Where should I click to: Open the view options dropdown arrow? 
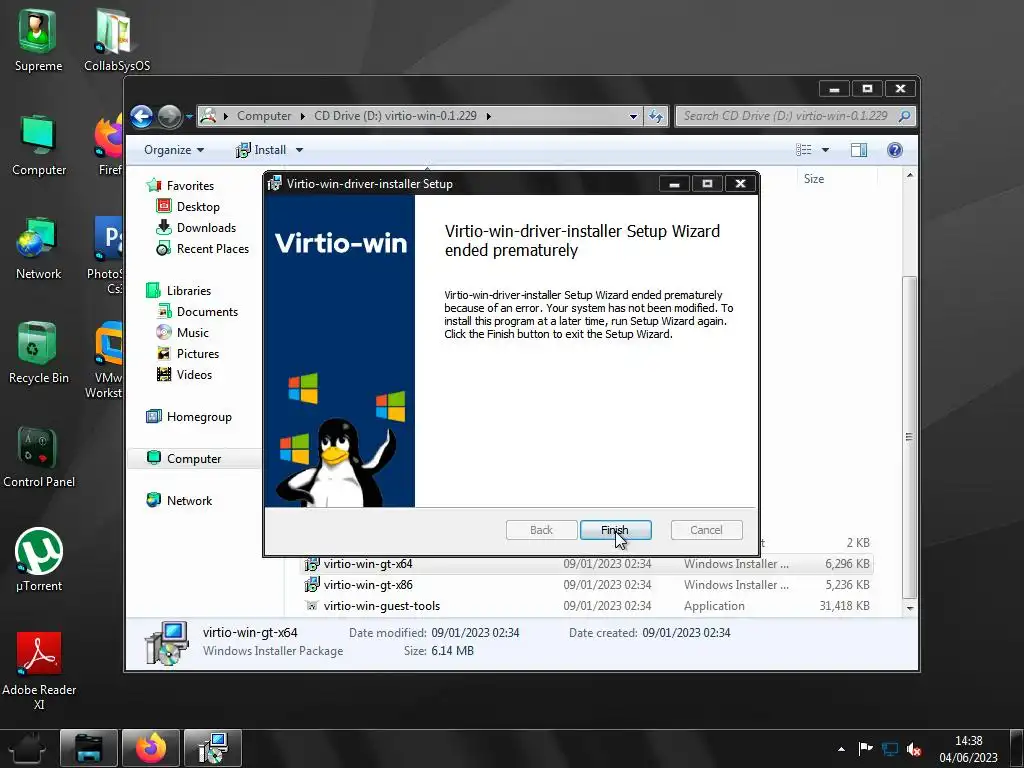click(825, 150)
